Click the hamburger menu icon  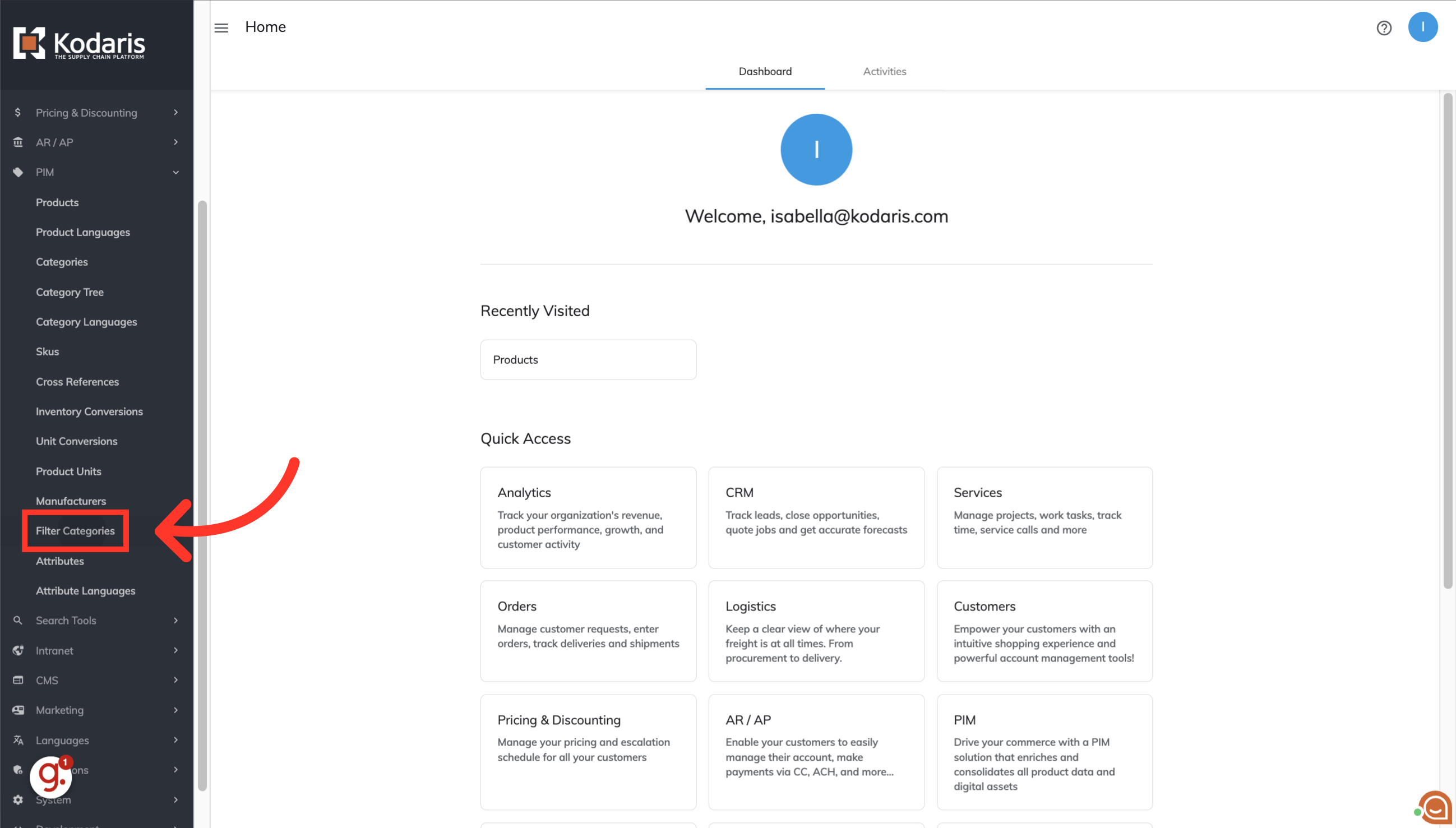click(x=221, y=27)
